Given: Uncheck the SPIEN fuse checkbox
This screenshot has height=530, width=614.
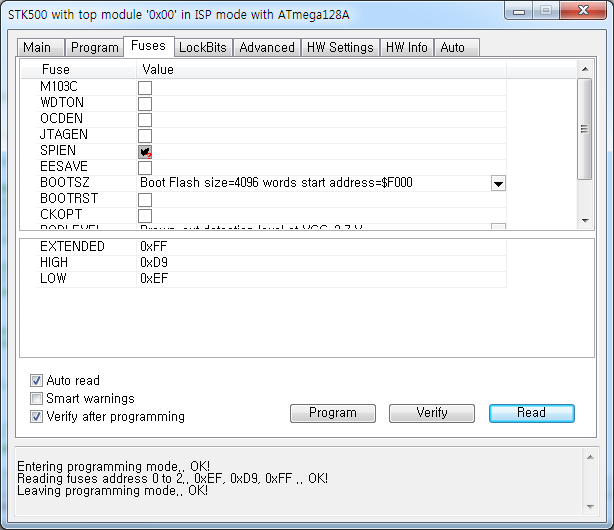Looking at the screenshot, I should pos(145,151).
